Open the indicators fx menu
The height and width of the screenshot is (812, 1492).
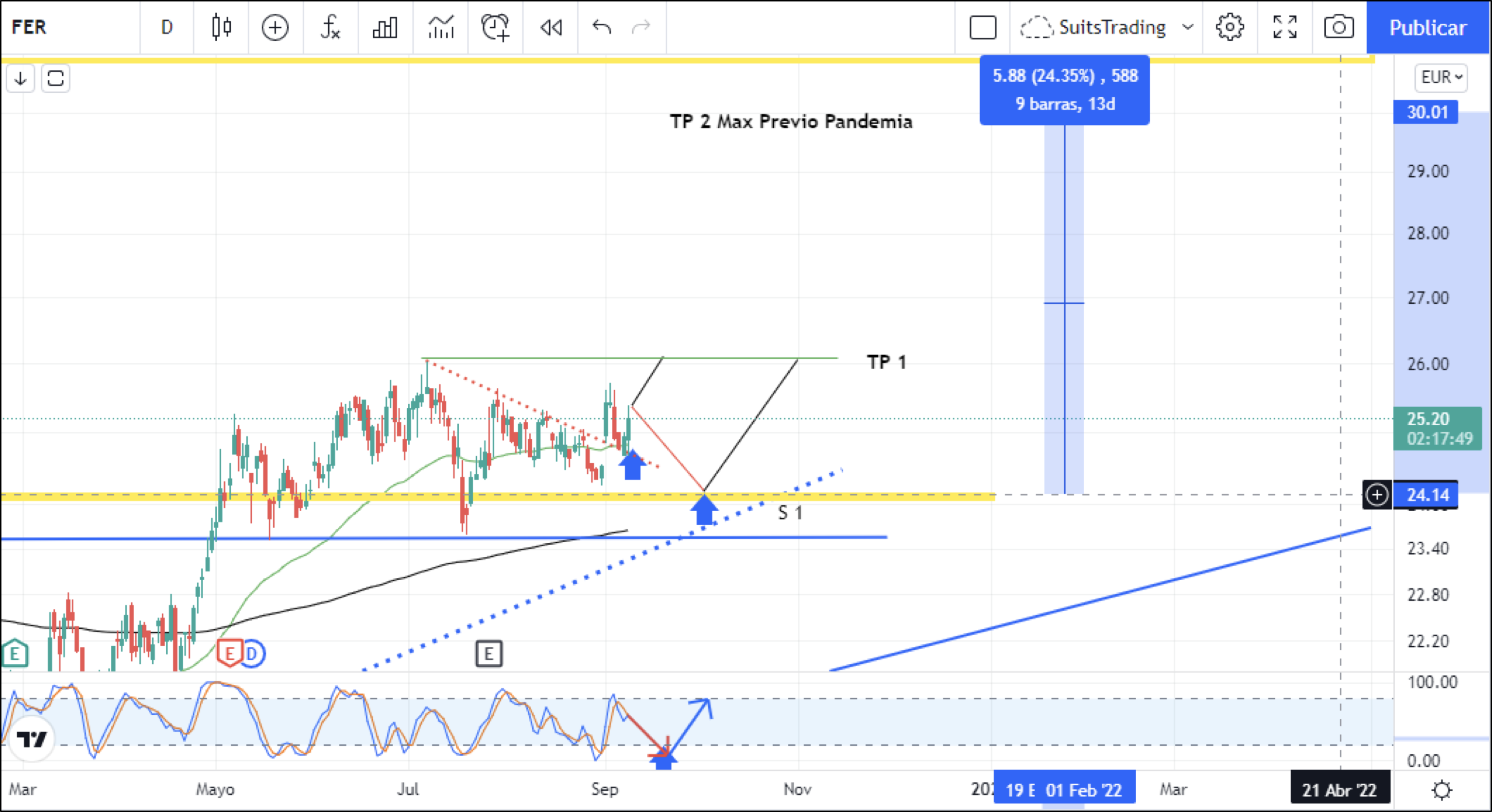pos(330,27)
